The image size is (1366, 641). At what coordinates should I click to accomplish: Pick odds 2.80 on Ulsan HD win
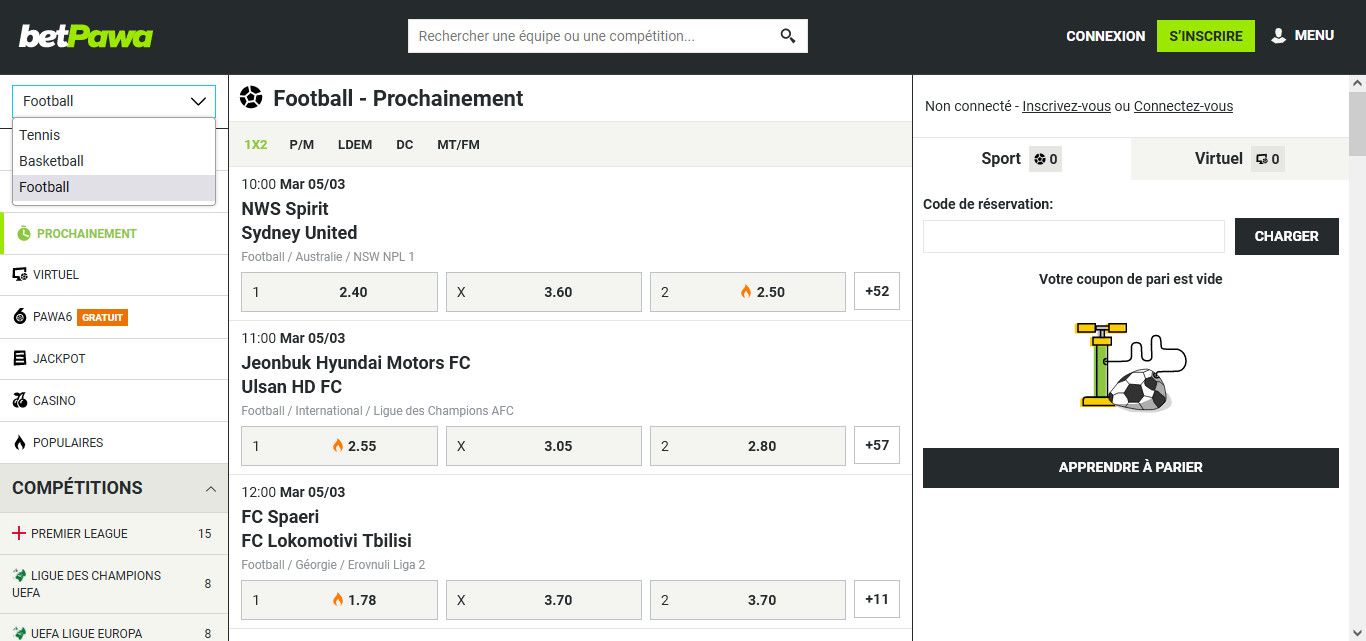tap(748, 446)
